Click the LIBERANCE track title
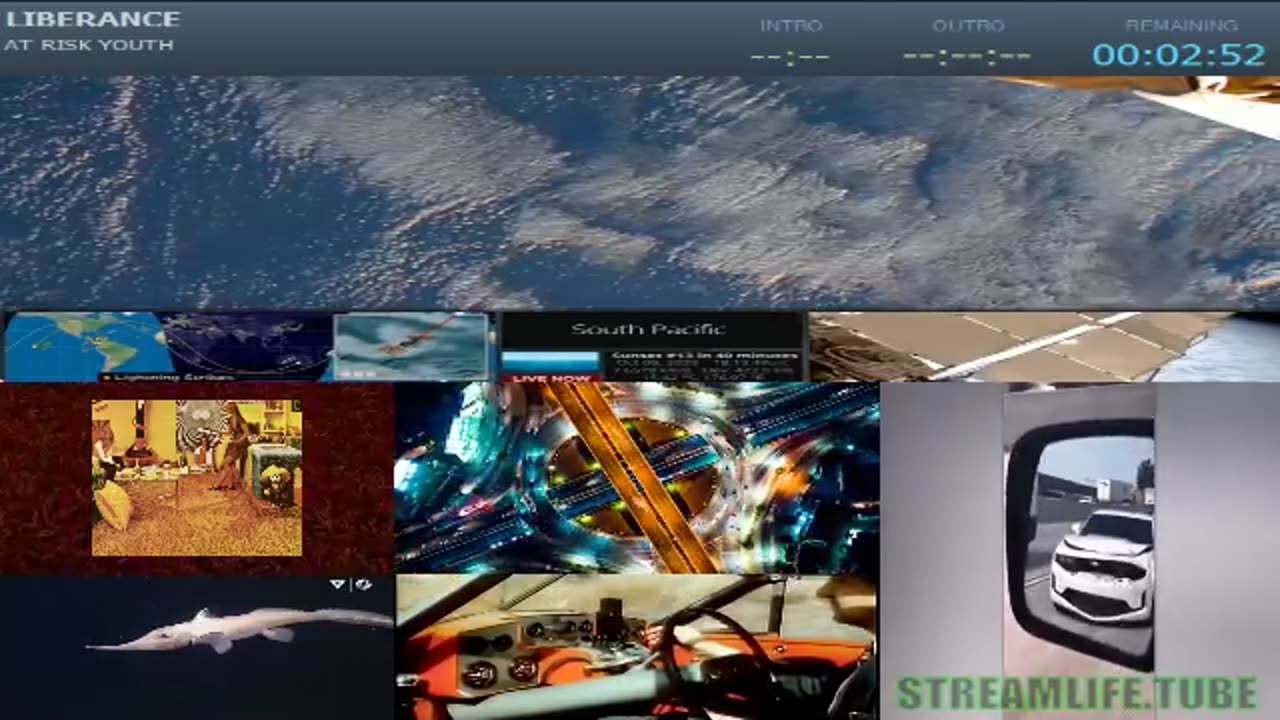Screen dimensions: 1280x720 coord(93,19)
